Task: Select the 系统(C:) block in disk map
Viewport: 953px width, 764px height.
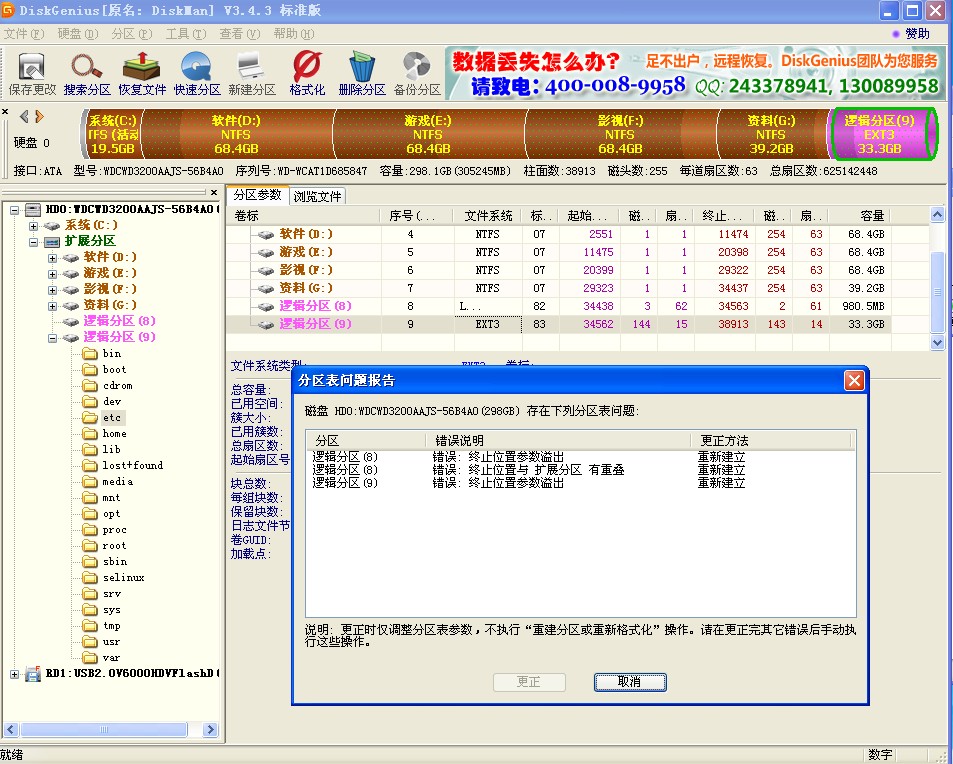Action: tap(112, 134)
